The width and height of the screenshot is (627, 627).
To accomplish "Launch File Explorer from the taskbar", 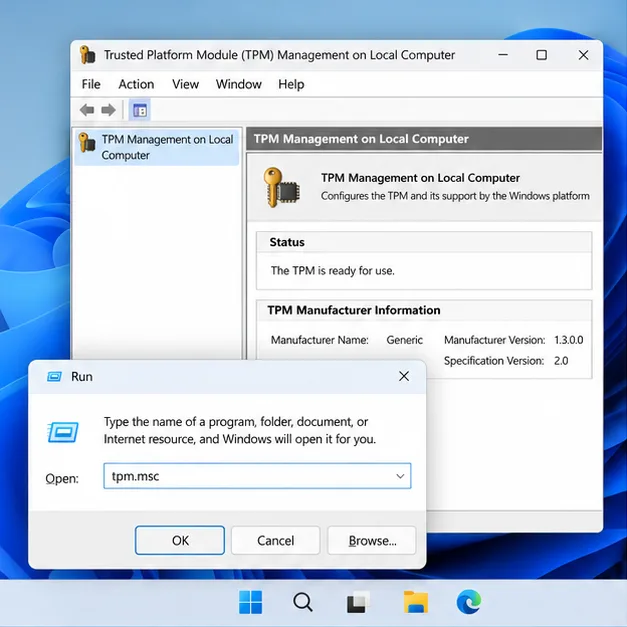I will [415, 602].
